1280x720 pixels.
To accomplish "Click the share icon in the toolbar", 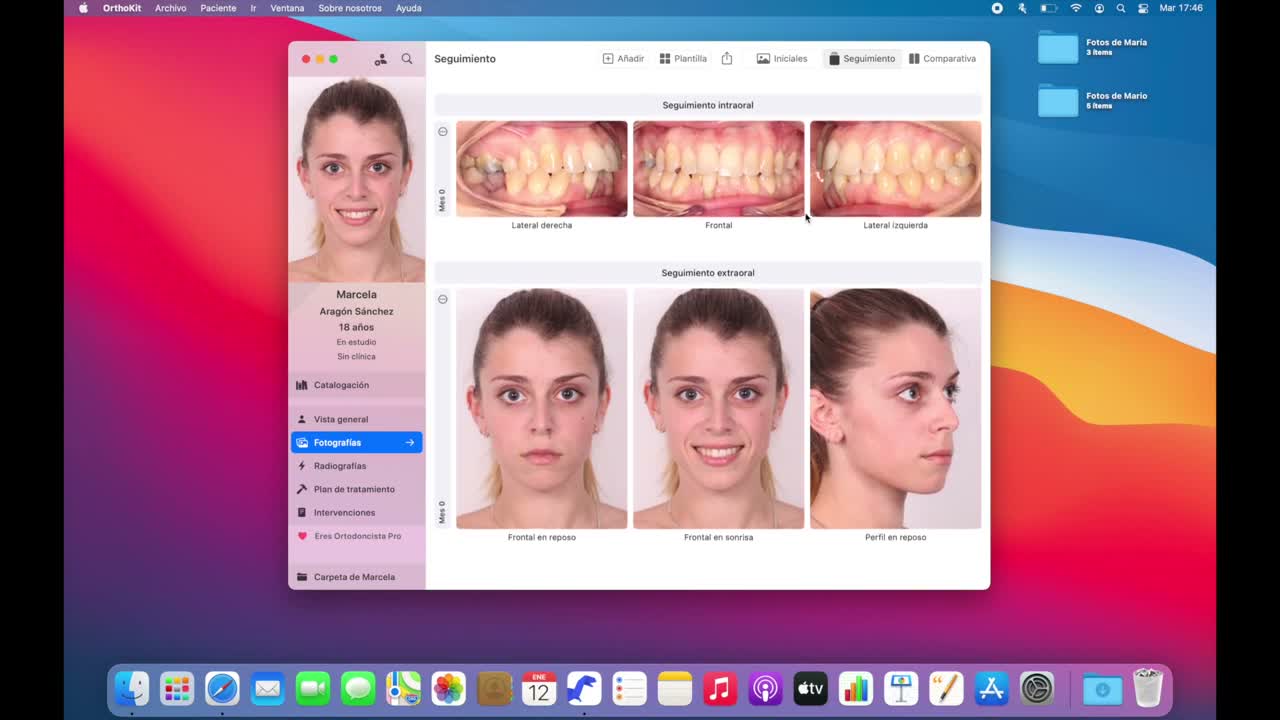I will pyautogui.click(x=727, y=59).
